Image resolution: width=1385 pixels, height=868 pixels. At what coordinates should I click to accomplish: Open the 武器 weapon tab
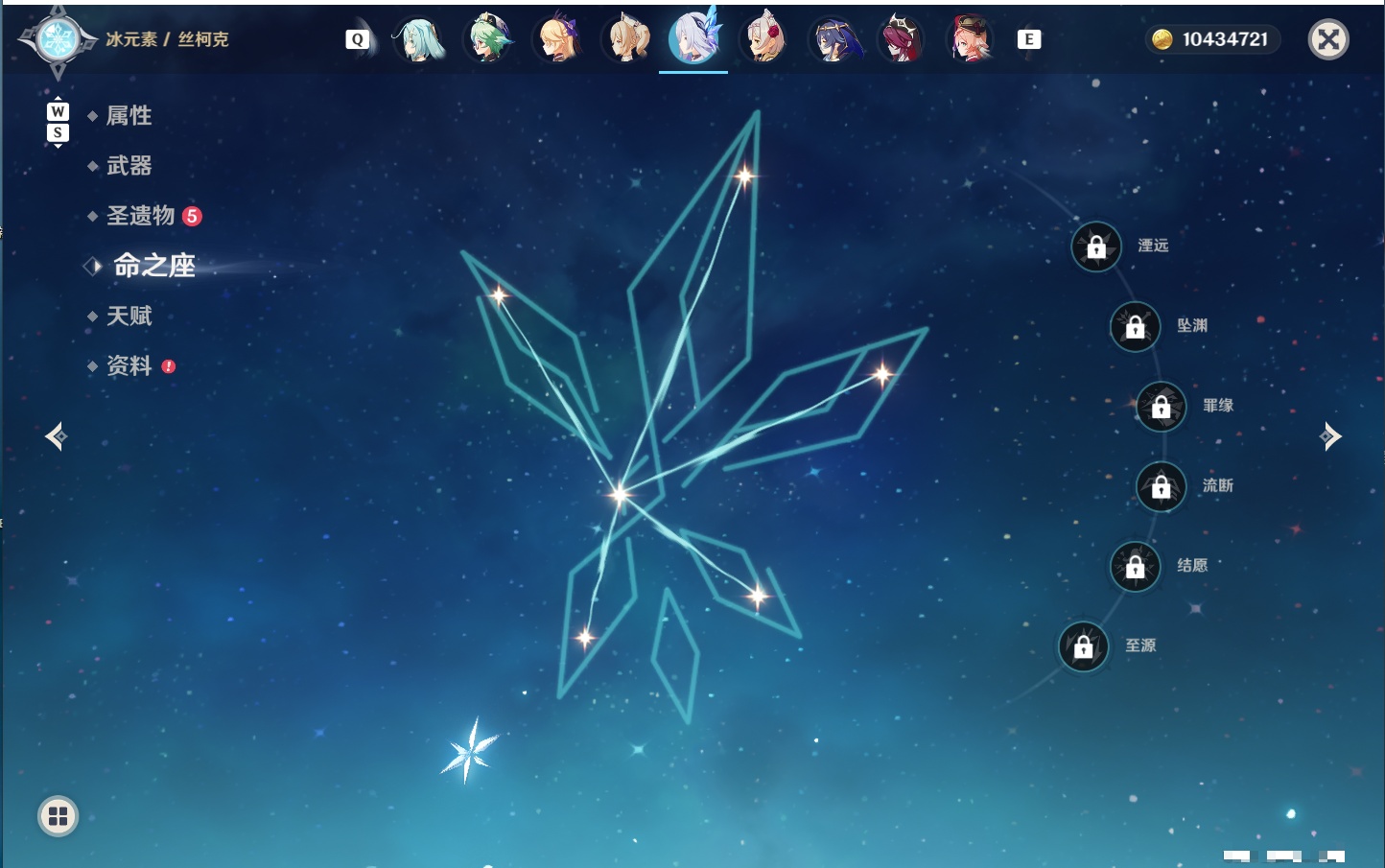(129, 166)
